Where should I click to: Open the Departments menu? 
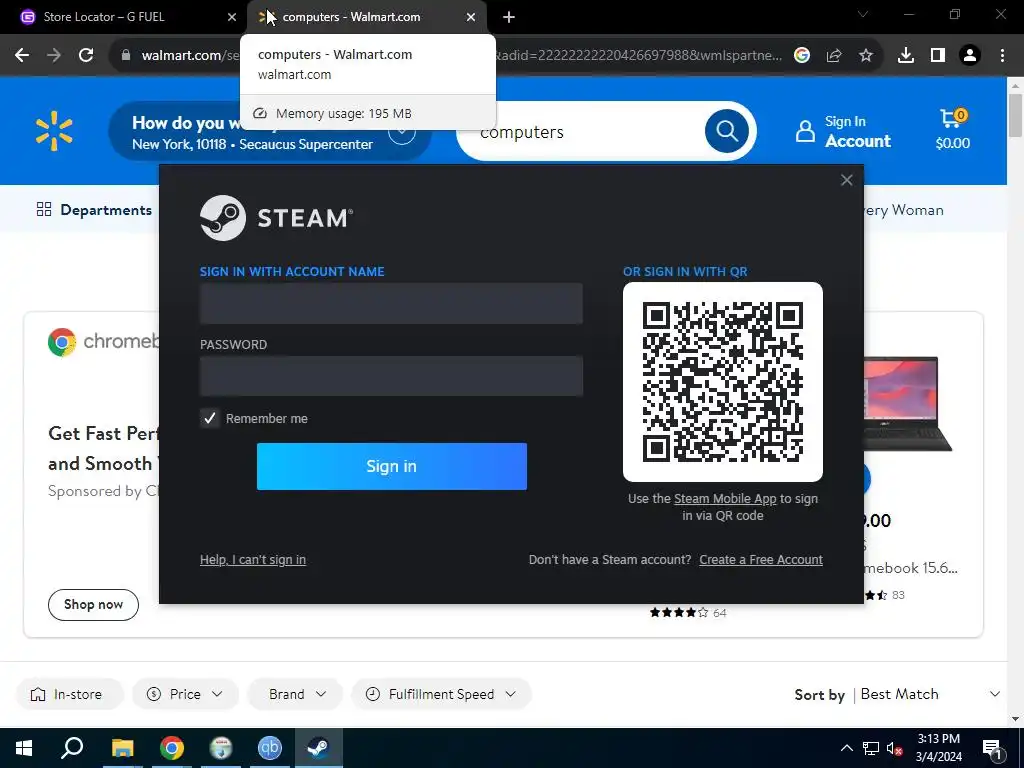[95, 210]
